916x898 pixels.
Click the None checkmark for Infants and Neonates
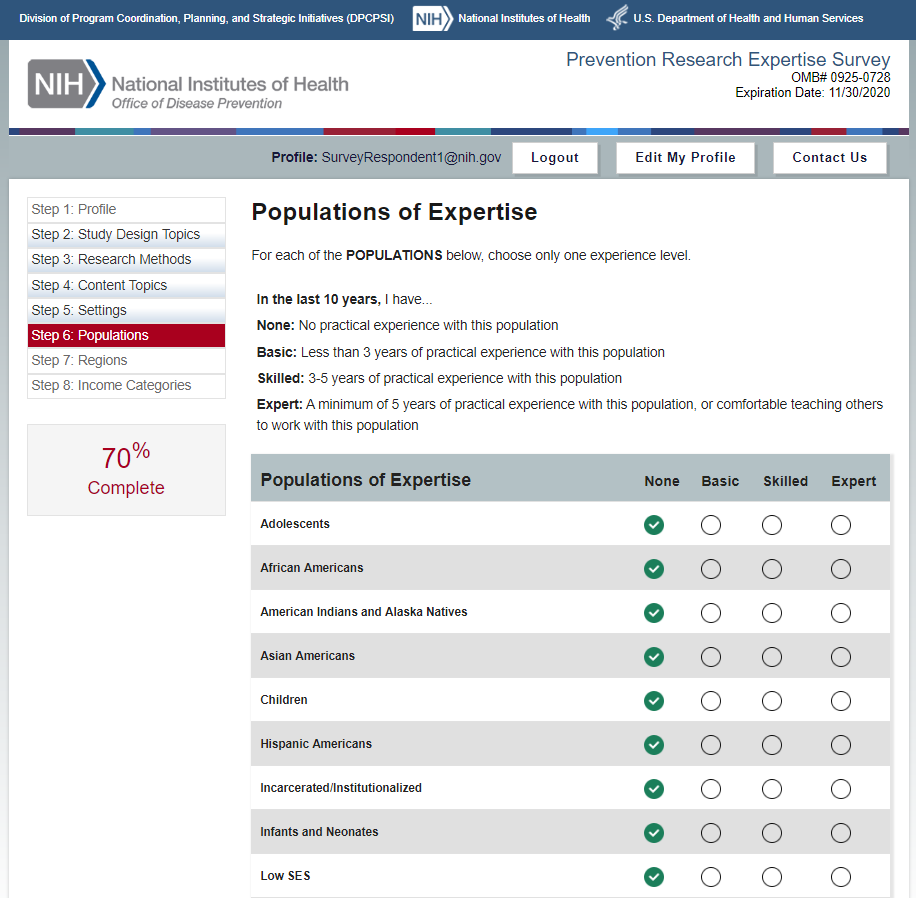tap(654, 833)
